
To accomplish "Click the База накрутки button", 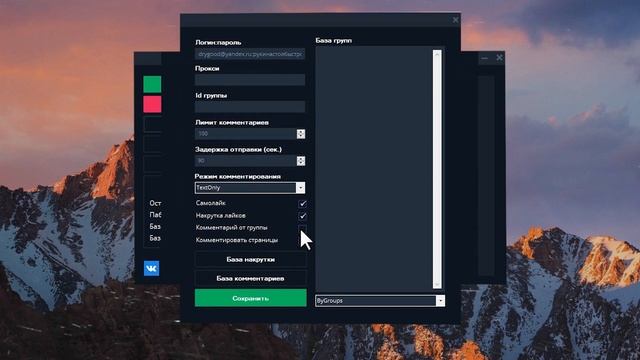I will 250,260.
